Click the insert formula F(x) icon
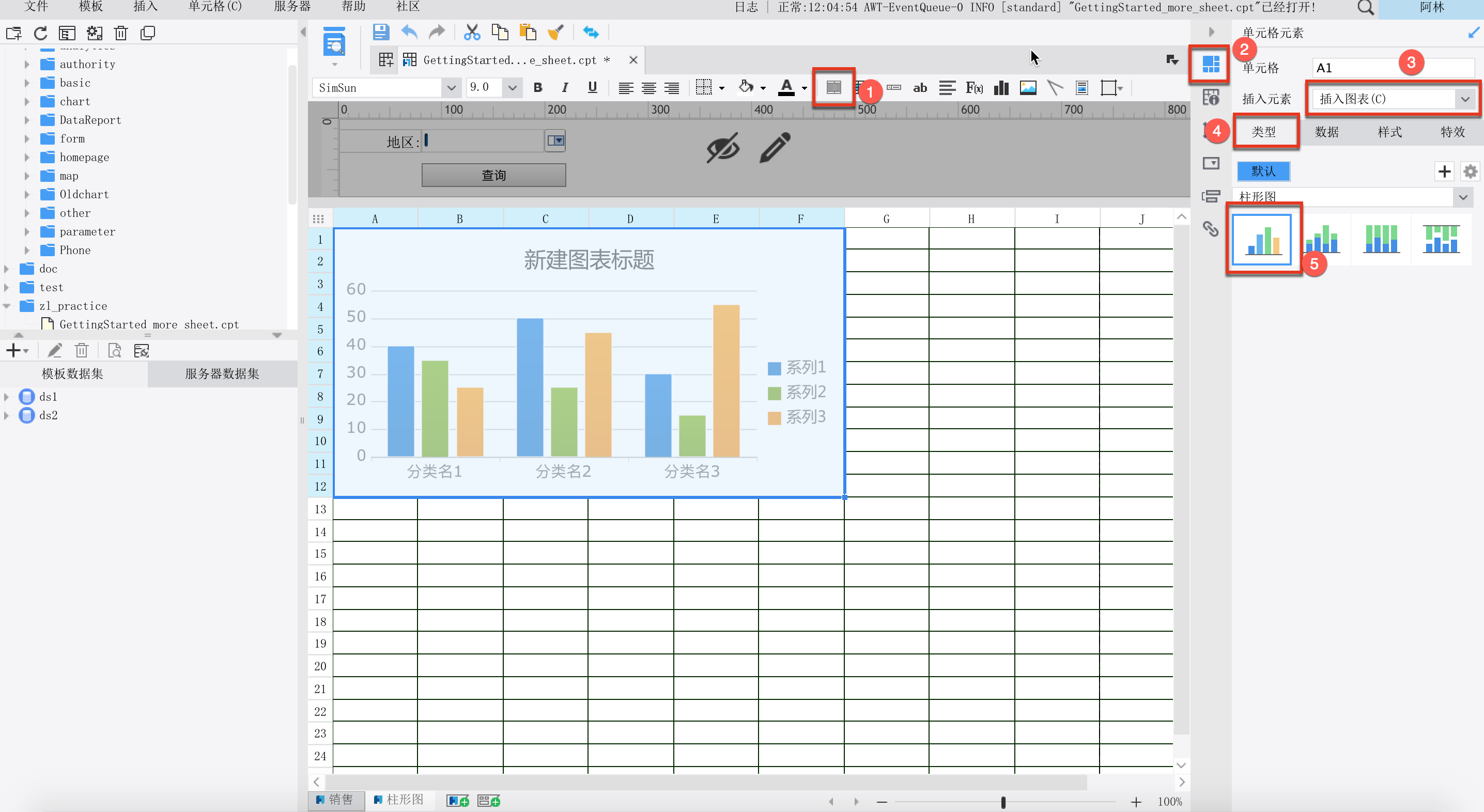The height and width of the screenshot is (812, 1484). (974, 87)
